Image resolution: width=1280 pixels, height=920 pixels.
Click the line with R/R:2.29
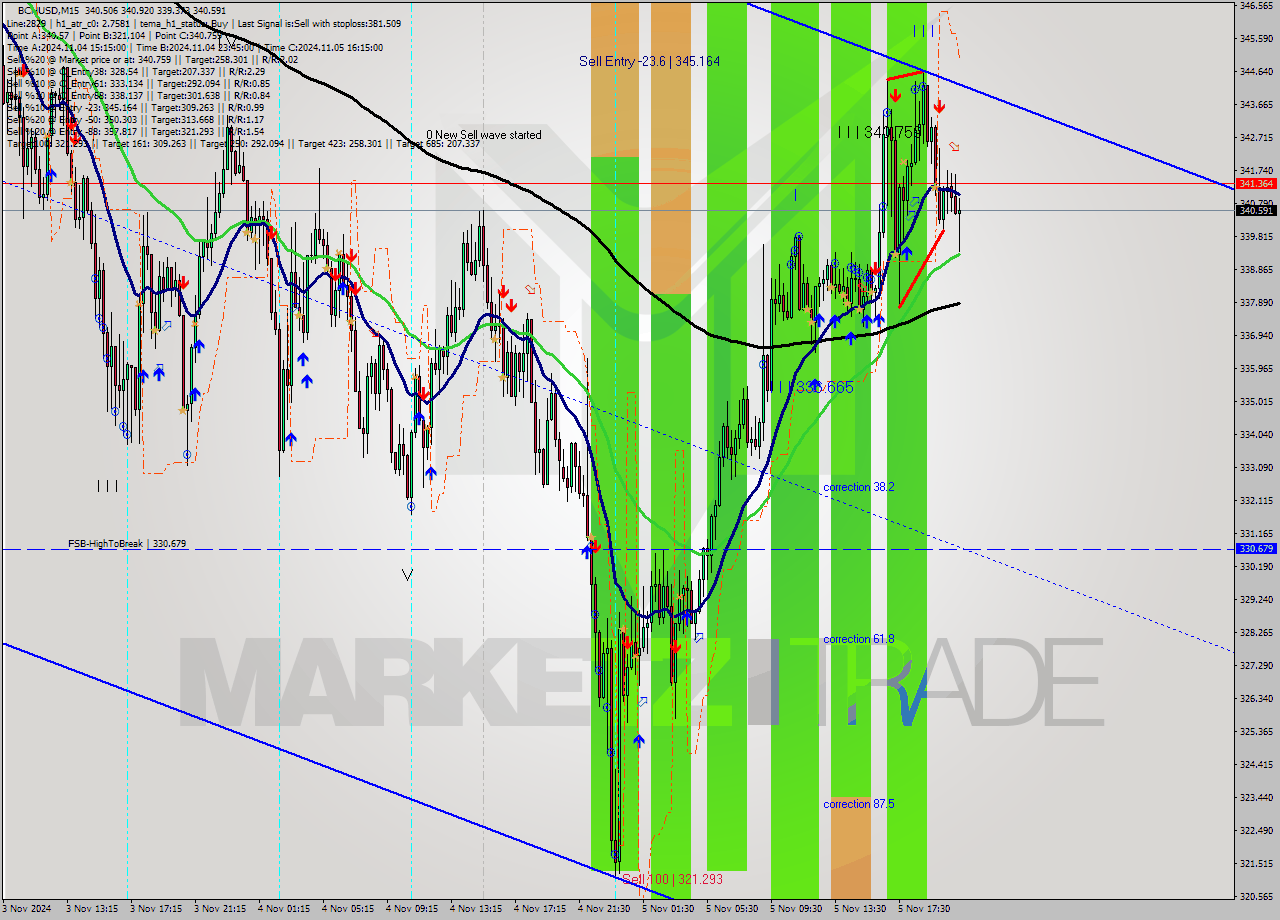(x=135, y=71)
